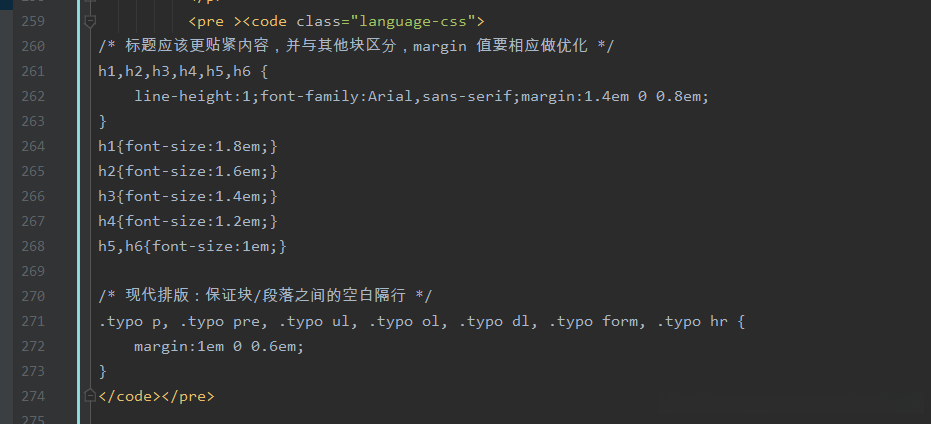The width and height of the screenshot is (931, 424).
Task: Click line number 262 in the gutter
Action: click(32, 96)
